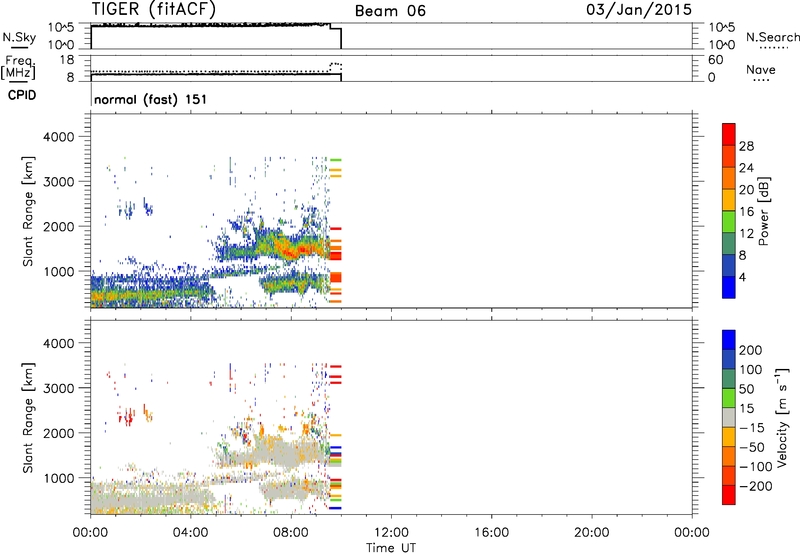Click the 60 Nave axis tick label
Viewport: 800px width, 554px height.
[715, 60]
